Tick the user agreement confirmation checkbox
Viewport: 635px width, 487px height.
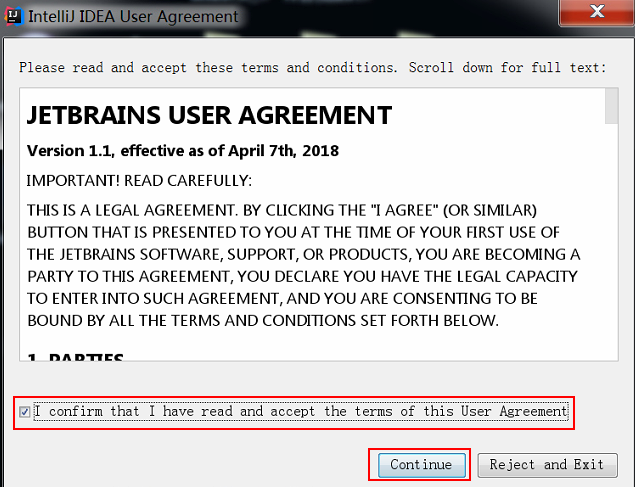(24, 412)
